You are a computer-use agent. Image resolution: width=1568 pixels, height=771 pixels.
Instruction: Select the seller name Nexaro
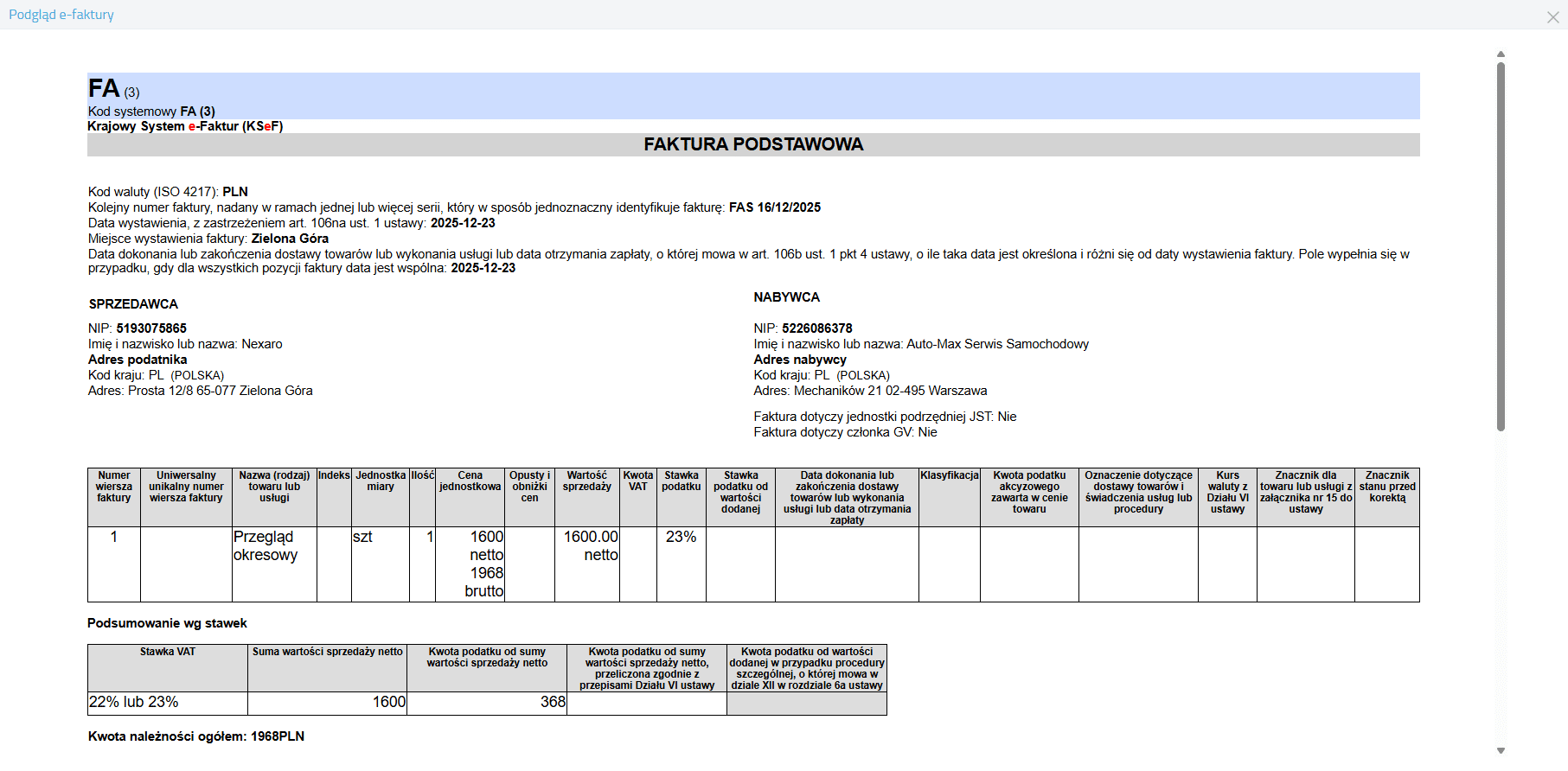click(261, 344)
